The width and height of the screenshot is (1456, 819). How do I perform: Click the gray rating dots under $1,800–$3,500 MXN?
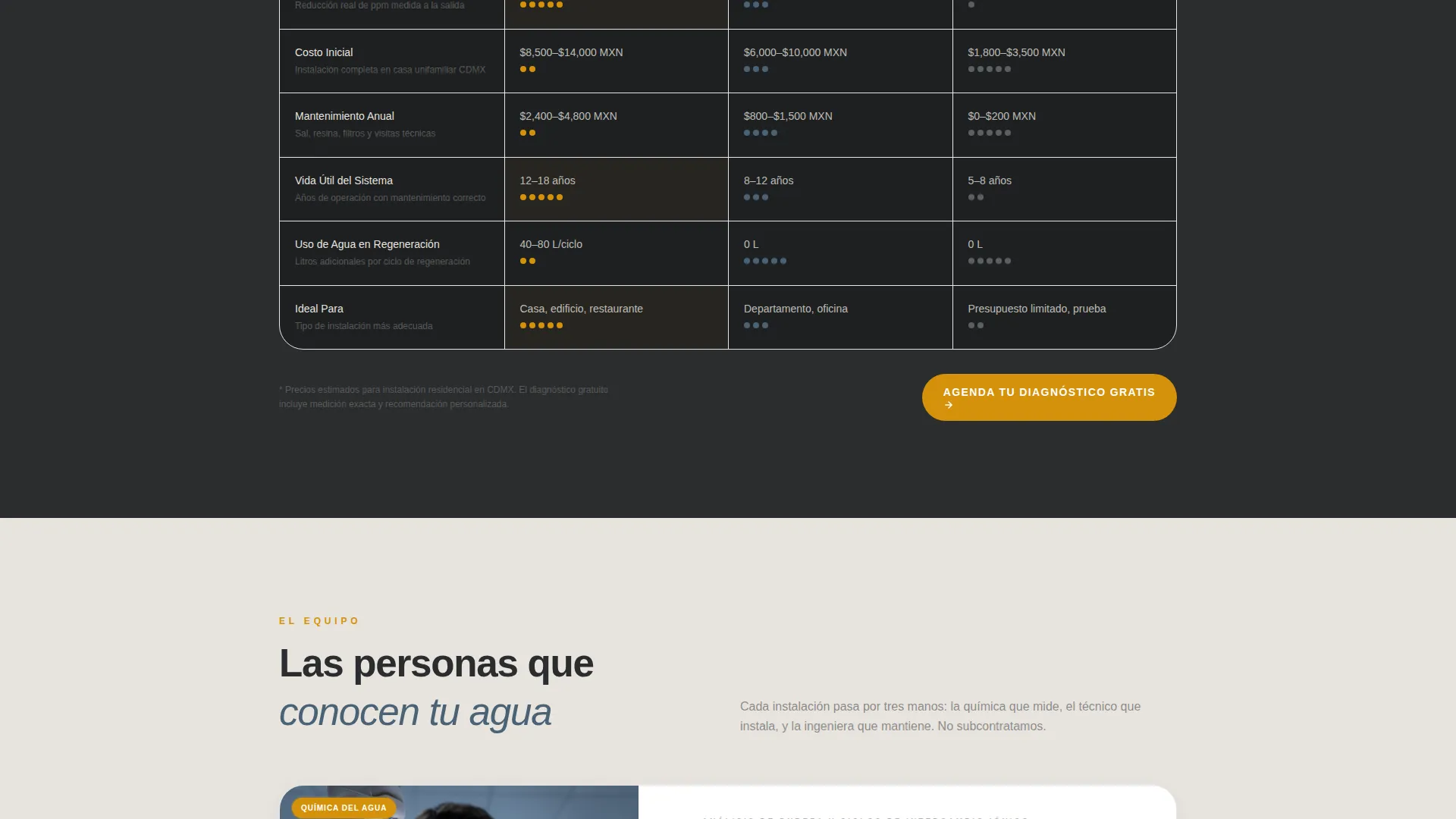point(990,69)
